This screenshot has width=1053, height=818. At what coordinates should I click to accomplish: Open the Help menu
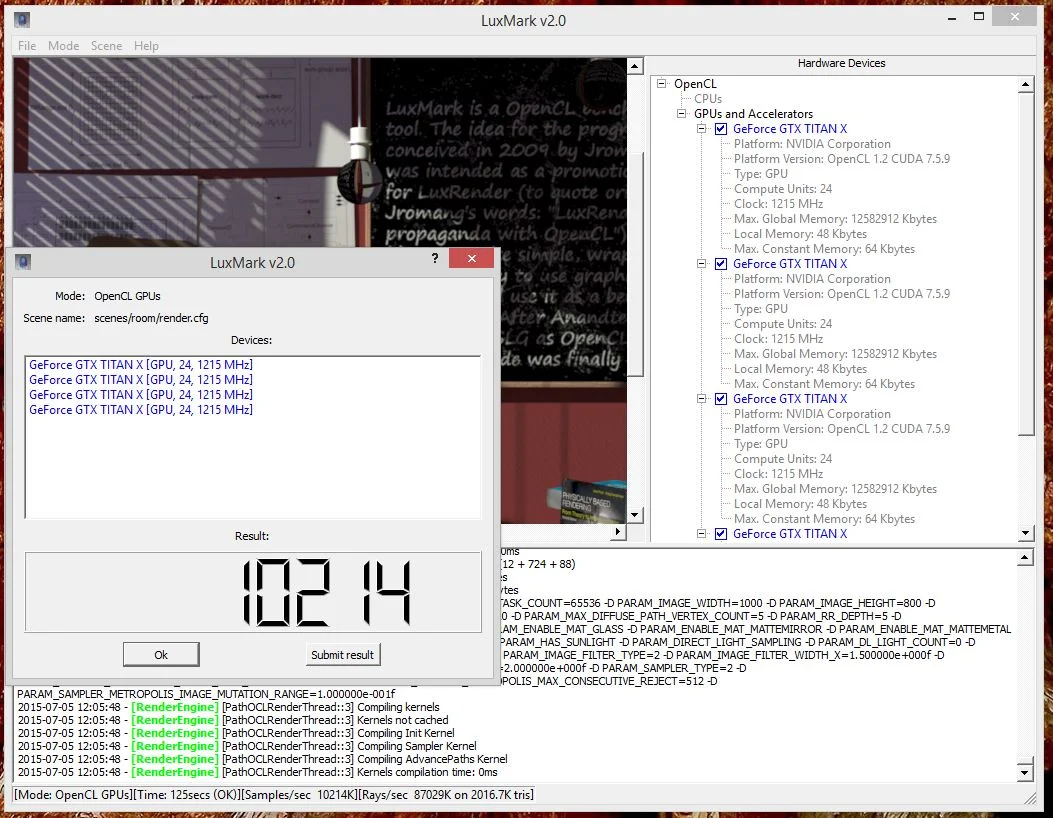tap(146, 46)
